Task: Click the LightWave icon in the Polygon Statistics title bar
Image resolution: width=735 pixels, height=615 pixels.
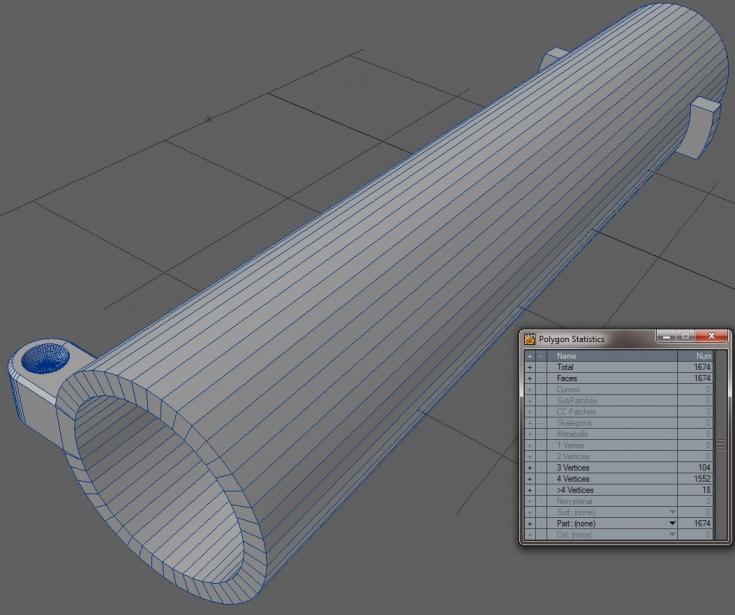Action: point(529,339)
